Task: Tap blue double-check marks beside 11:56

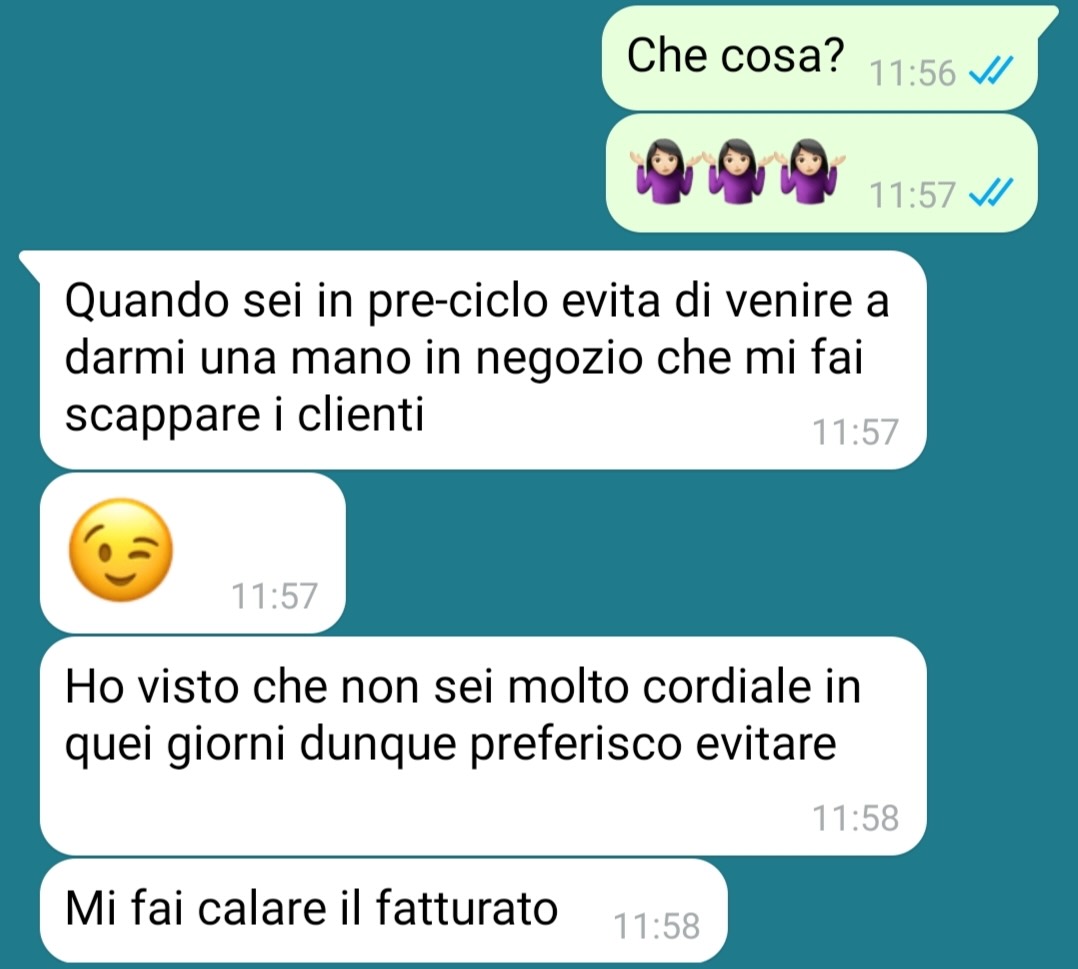Action: (x=991, y=71)
